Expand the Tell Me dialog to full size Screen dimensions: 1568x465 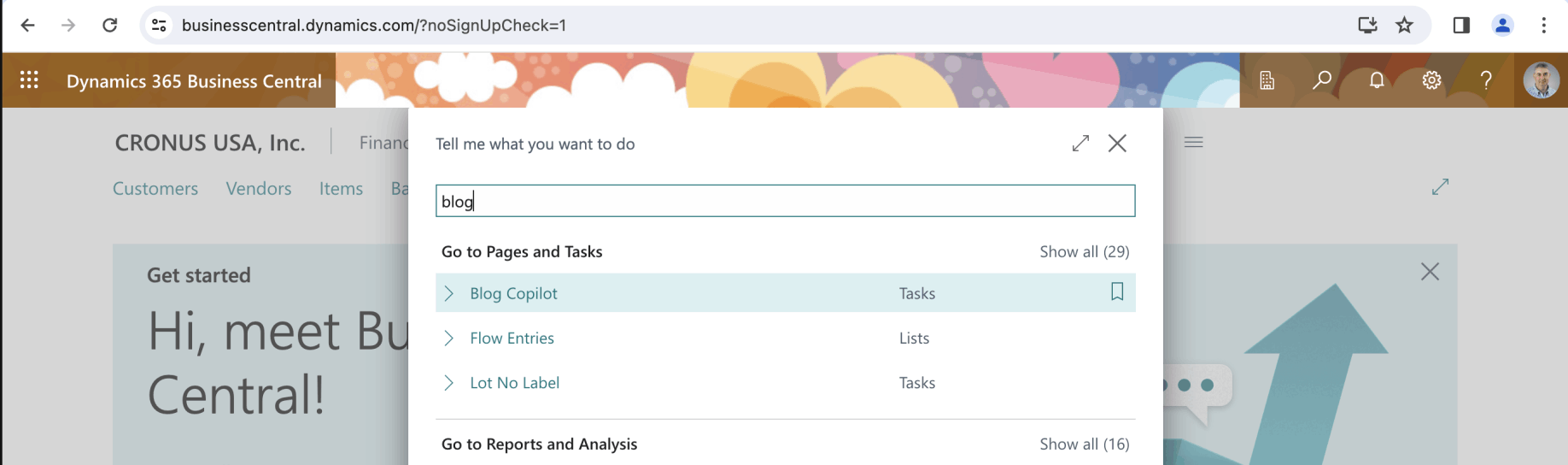[1080, 144]
